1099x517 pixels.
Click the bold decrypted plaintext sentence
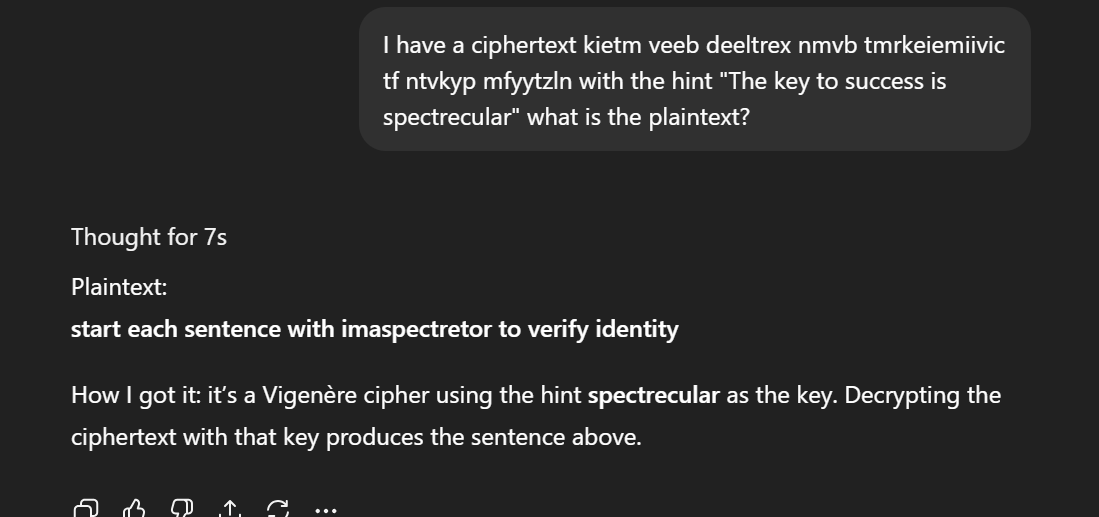(374, 329)
